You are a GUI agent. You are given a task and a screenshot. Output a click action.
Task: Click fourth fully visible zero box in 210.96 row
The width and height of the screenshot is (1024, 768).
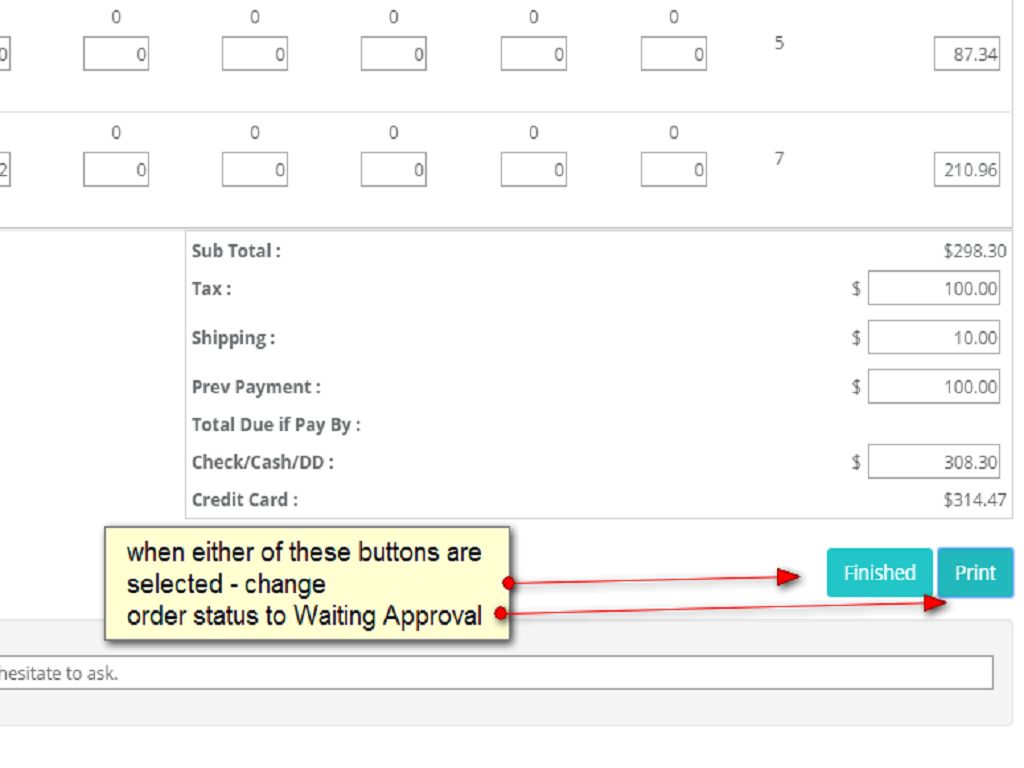point(534,171)
